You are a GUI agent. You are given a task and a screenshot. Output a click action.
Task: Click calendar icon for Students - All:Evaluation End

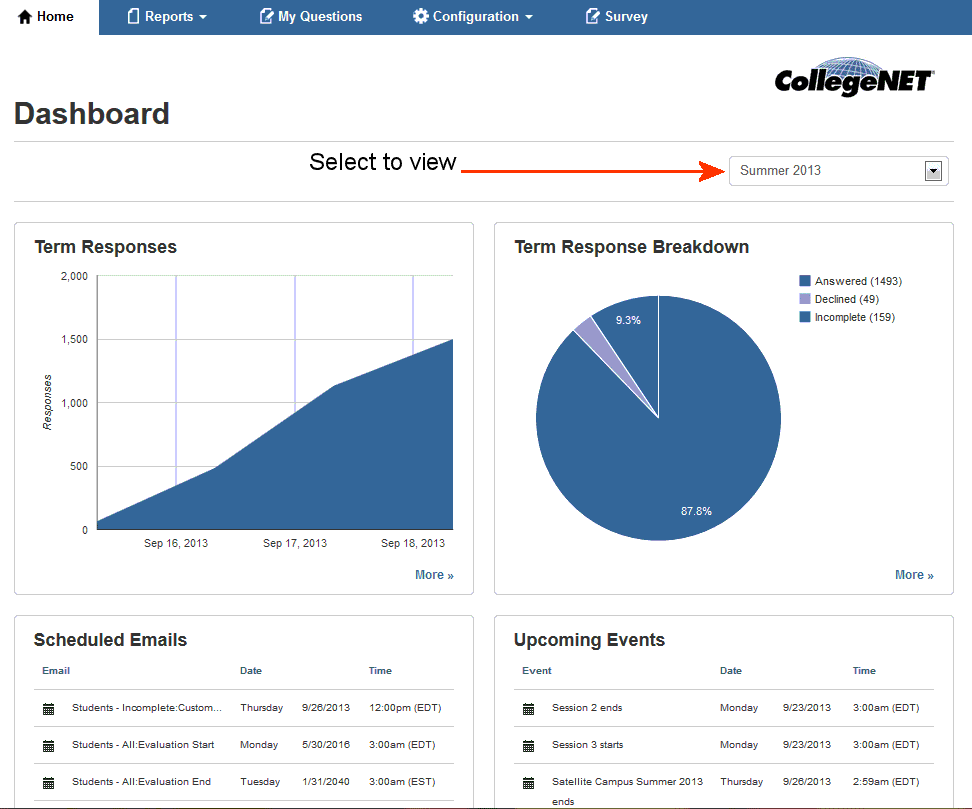coord(48,783)
